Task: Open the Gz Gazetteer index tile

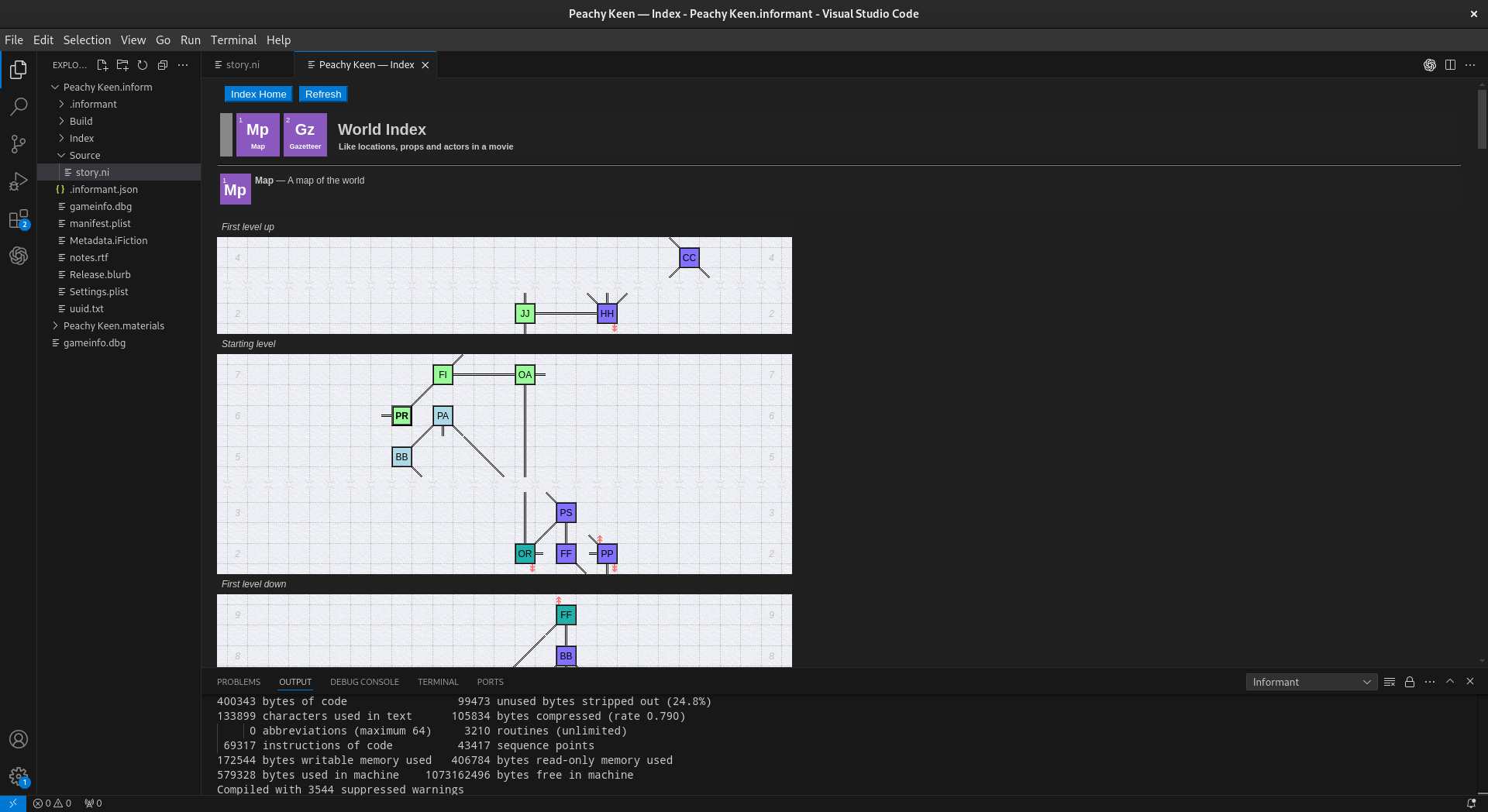Action: click(305, 135)
